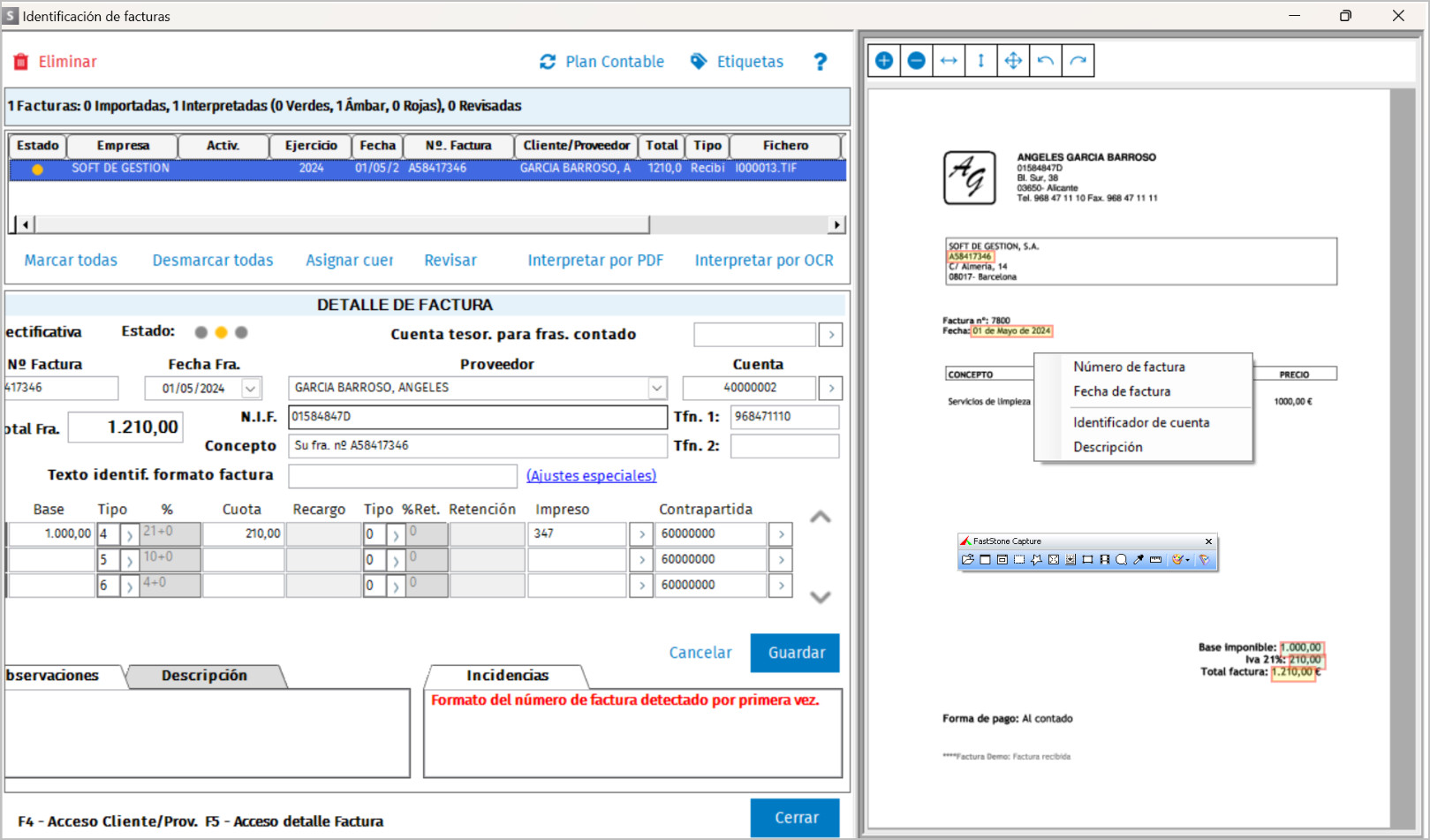Switch to the Incidencias tab
The width and height of the screenshot is (1430, 840).
[x=508, y=676]
